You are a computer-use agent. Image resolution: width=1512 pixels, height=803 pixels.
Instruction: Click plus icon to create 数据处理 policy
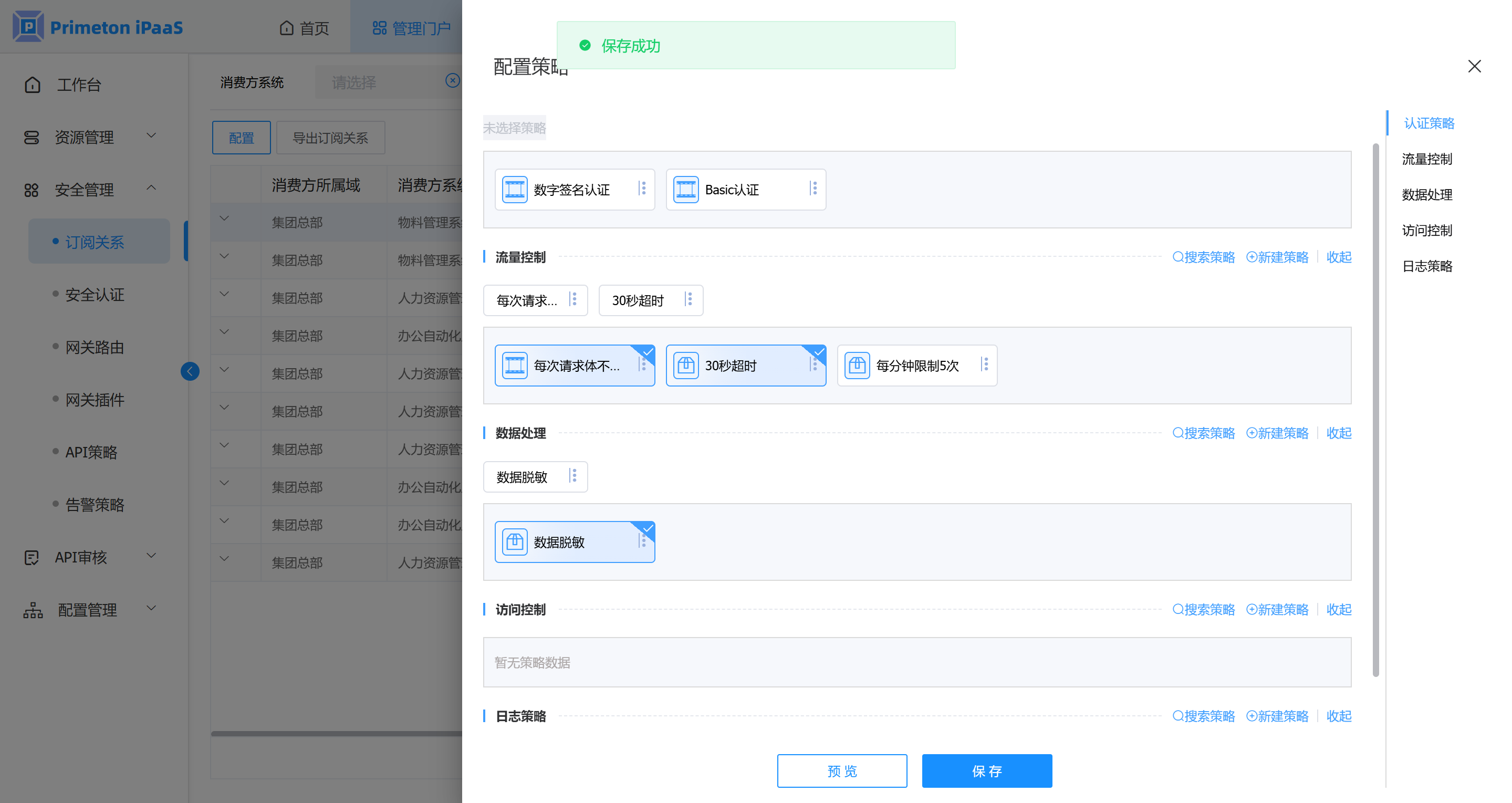(1251, 433)
